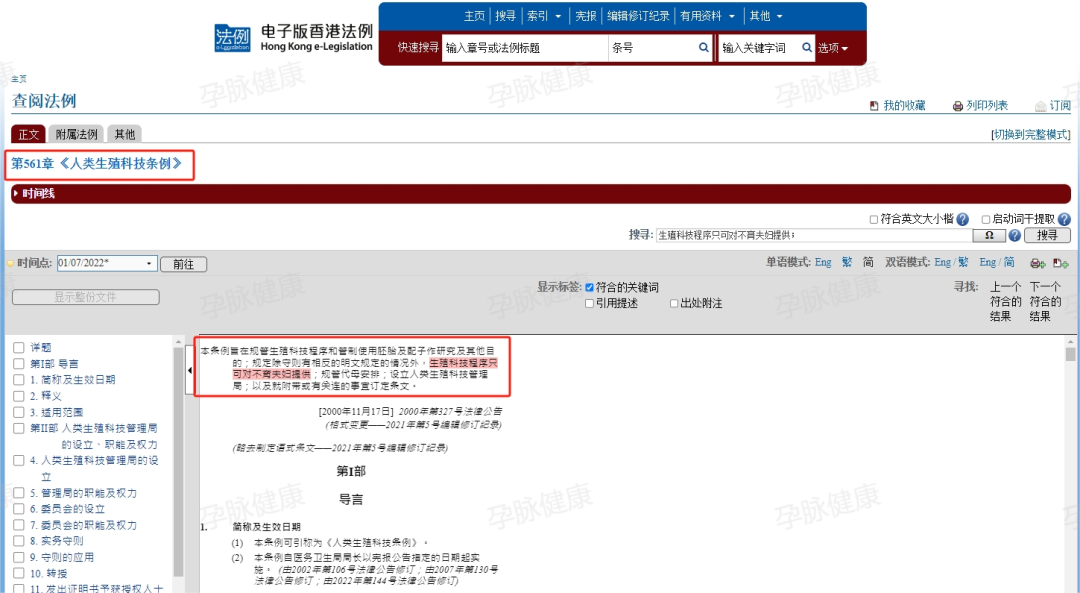Click the in-document 搜寻 text field

point(813,236)
